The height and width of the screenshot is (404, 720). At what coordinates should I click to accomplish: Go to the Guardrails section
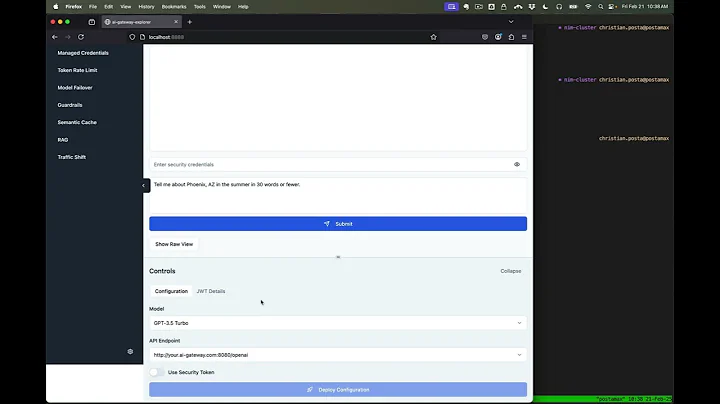click(70, 105)
